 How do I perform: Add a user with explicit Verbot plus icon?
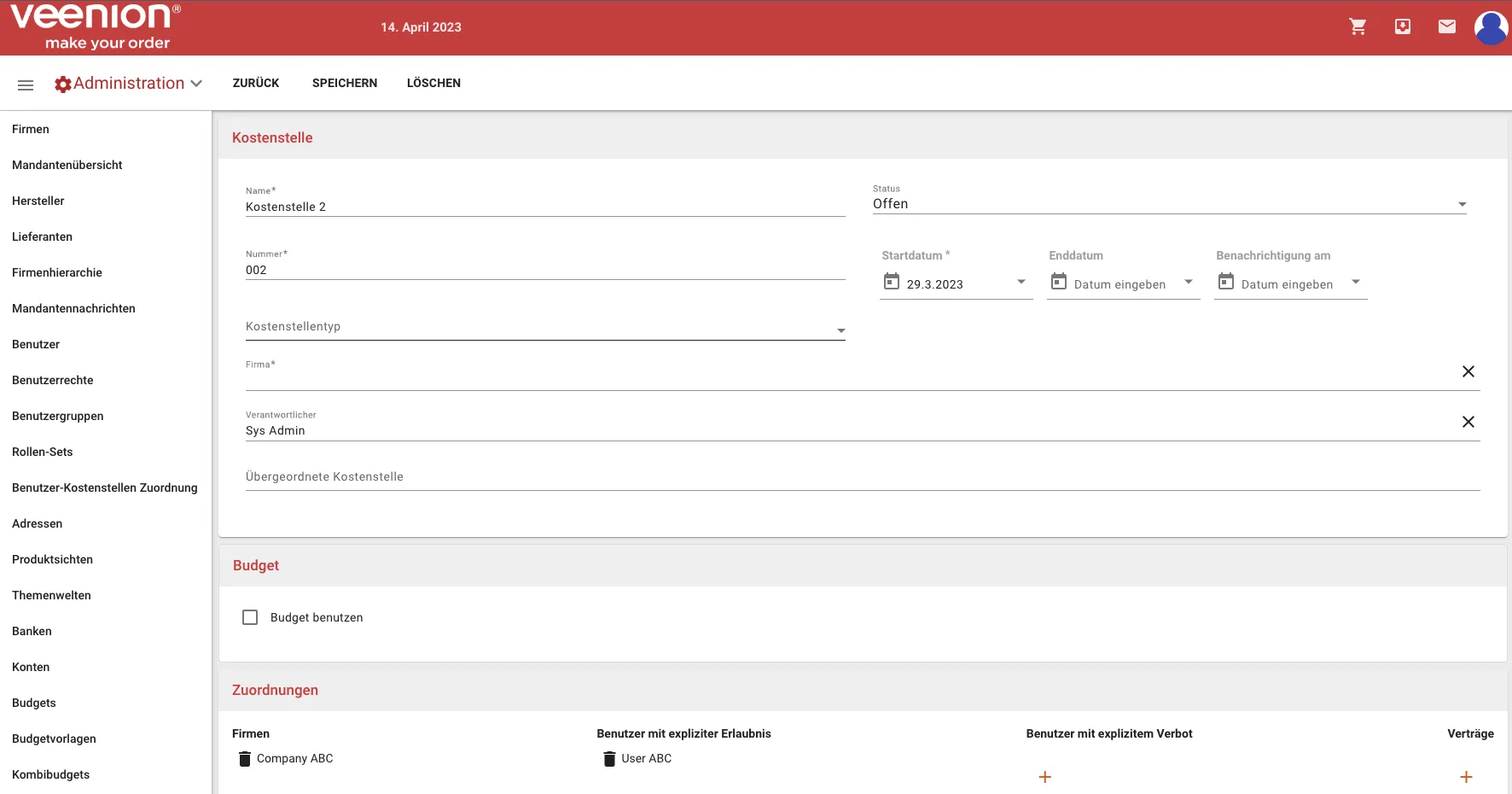(1044, 777)
